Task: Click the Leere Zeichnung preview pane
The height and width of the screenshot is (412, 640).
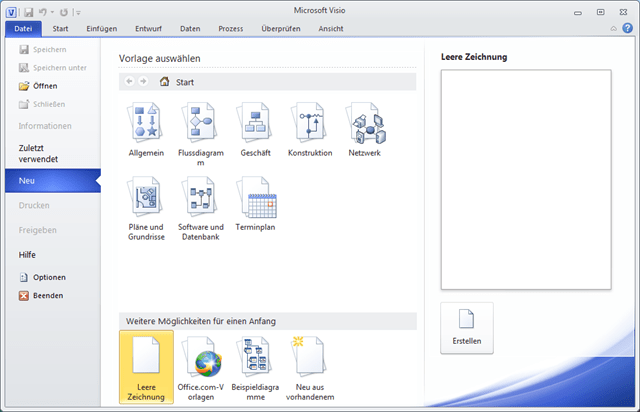Action: click(526, 180)
